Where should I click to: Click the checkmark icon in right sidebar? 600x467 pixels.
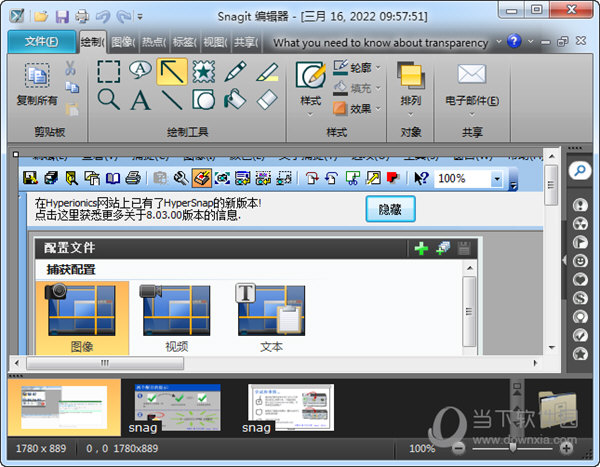580,335
